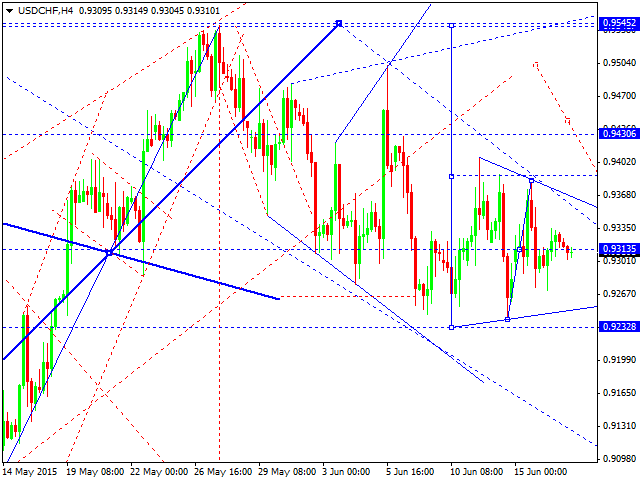Viewport: 640px width, 480px height.
Task: Click the USDCHF,H4 chart title text
Action: pyautogui.click(x=45, y=11)
